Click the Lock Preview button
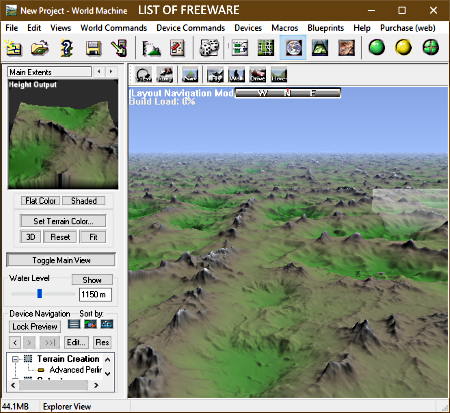The height and width of the screenshot is (413, 450). click(35, 326)
